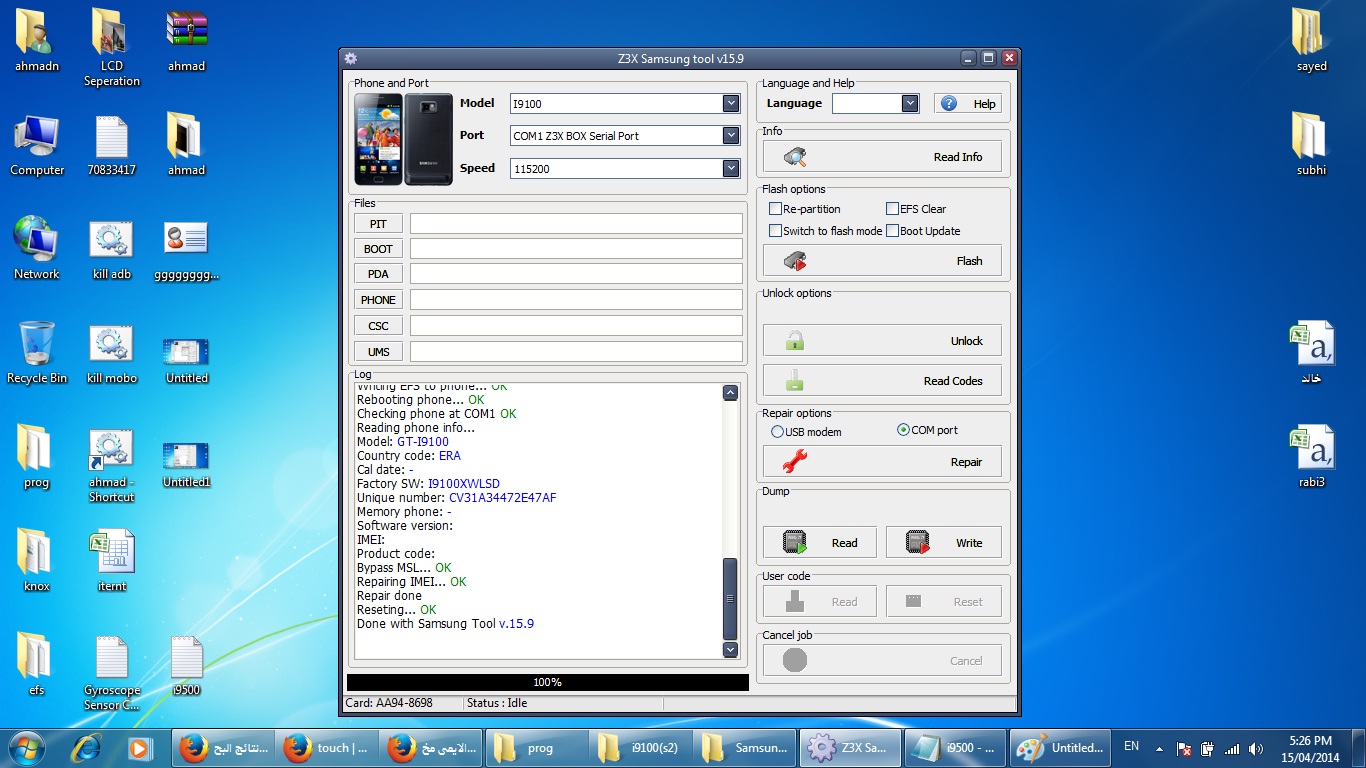This screenshot has width=1366, height=768.
Task: Click the BOOT file path field
Action: coord(576,249)
